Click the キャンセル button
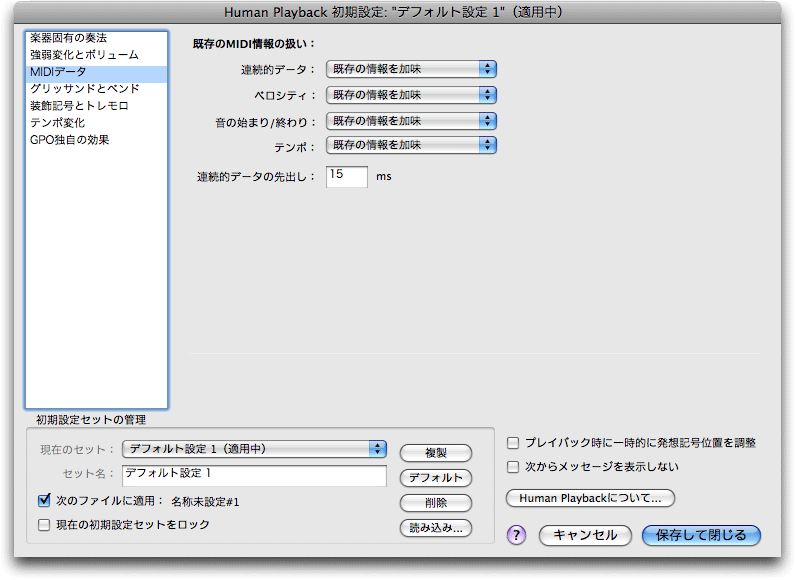 [x=585, y=535]
